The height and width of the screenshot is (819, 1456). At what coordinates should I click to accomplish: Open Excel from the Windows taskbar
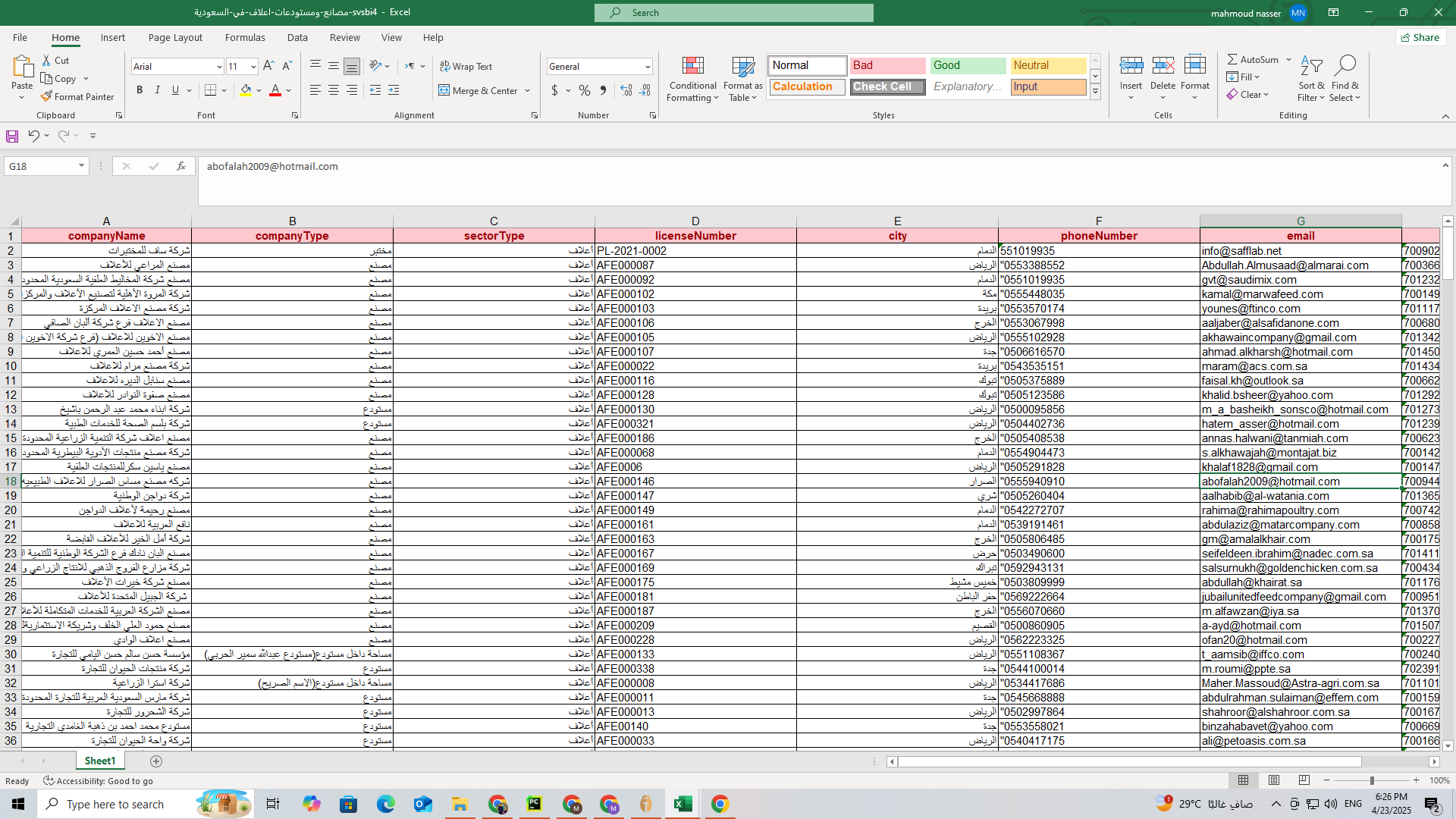point(682,804)
